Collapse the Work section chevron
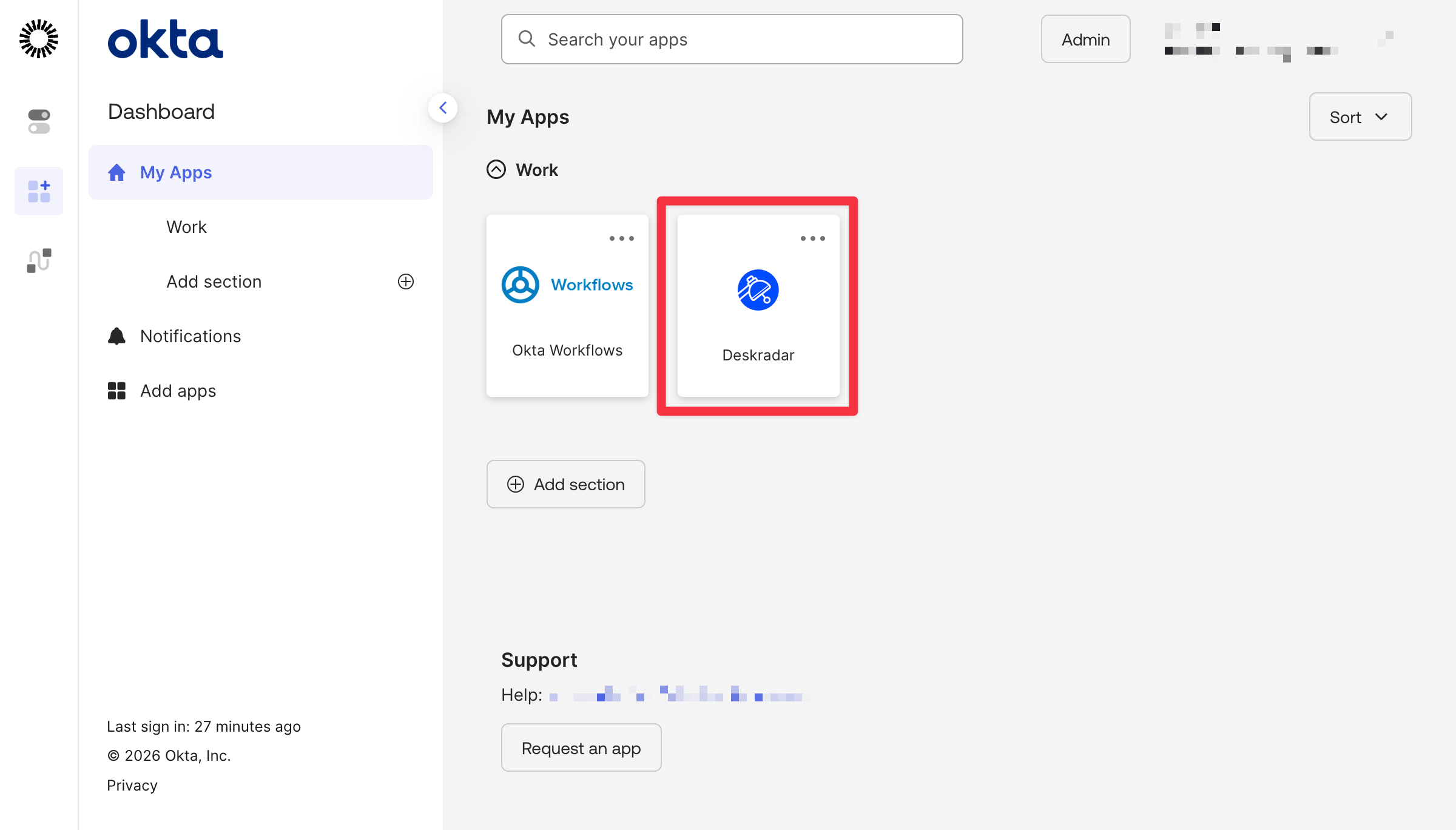1456x830 pixels. coord(496,169)
